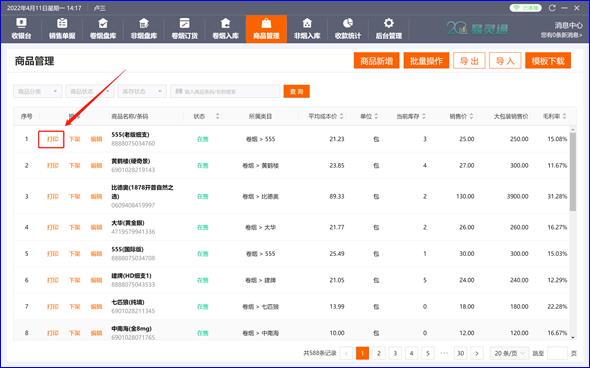590x368 pixels.
Task: Sort by the 状态 column arrows
Action: coord(217,116)
